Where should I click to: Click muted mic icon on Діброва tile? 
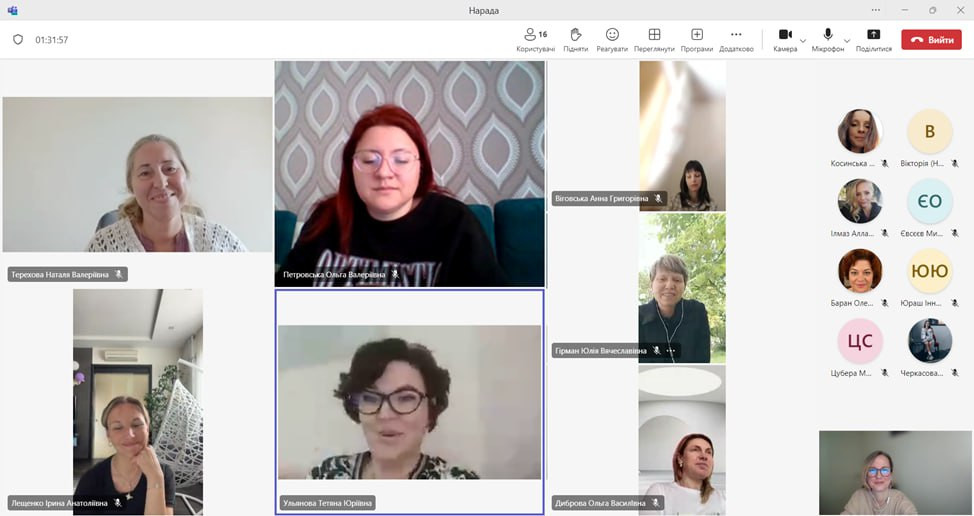655,503
